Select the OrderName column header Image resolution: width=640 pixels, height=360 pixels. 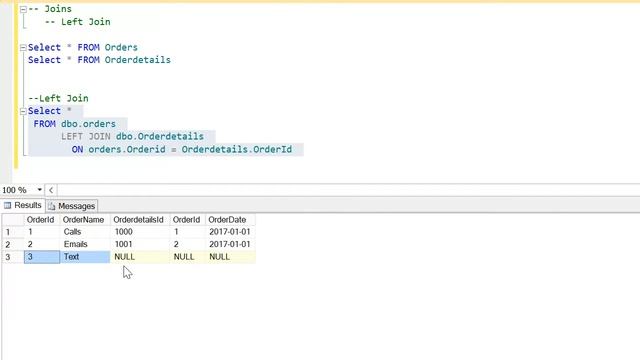pyautogui.click(x=85, y=220)
